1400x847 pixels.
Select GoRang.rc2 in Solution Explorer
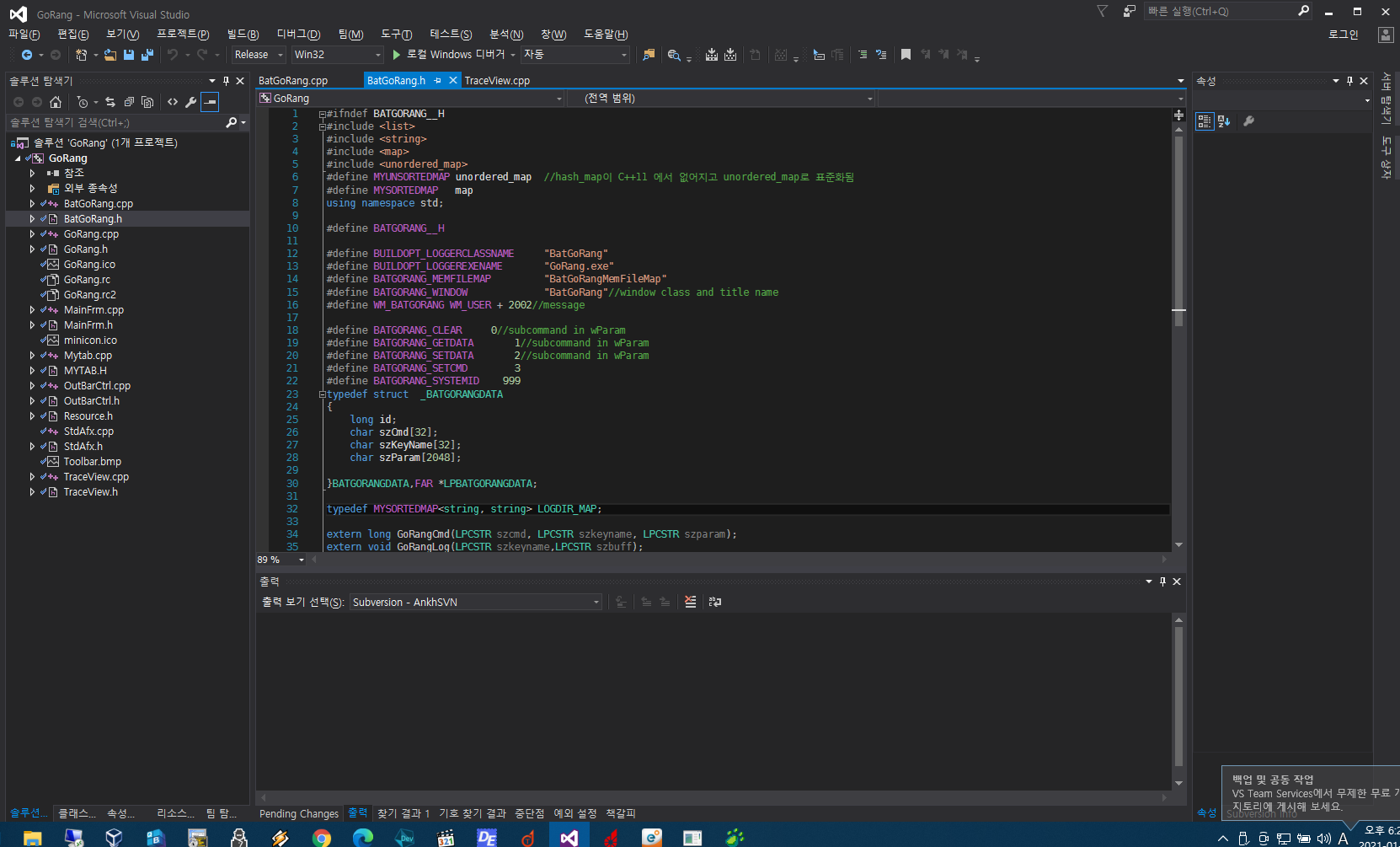tap(90, 295)
